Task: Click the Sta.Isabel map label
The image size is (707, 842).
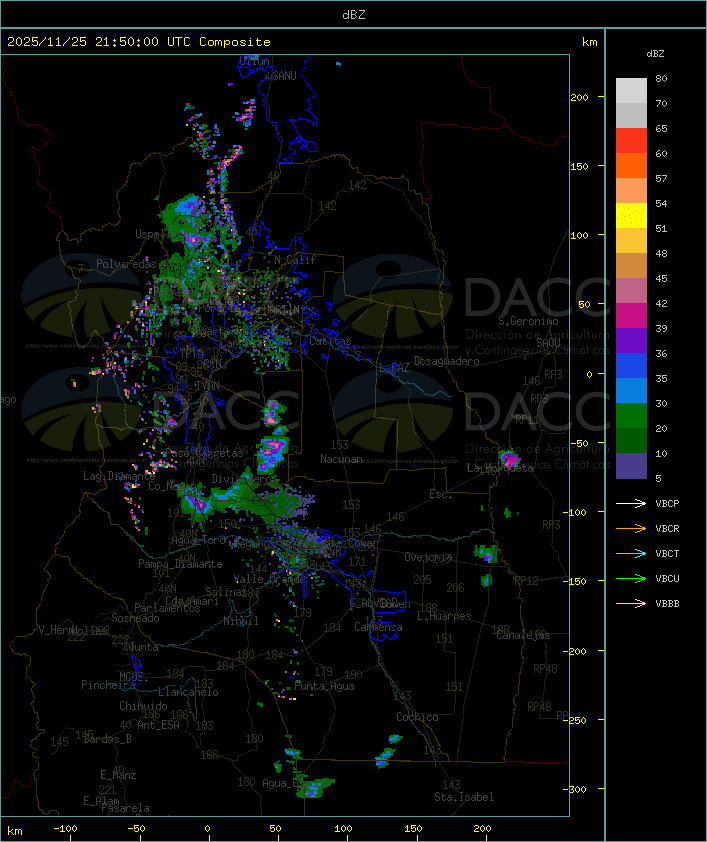Action: pos(464,797)
